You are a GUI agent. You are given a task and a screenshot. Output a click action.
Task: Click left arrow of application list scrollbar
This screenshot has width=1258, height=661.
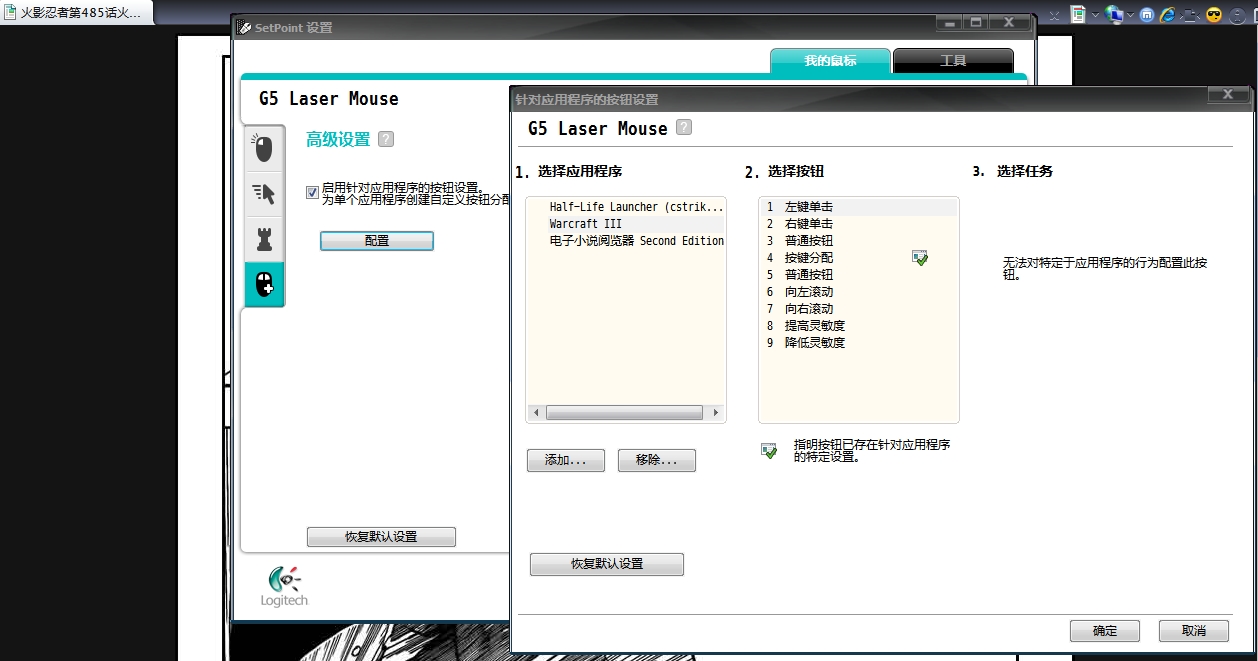(536, 412)
